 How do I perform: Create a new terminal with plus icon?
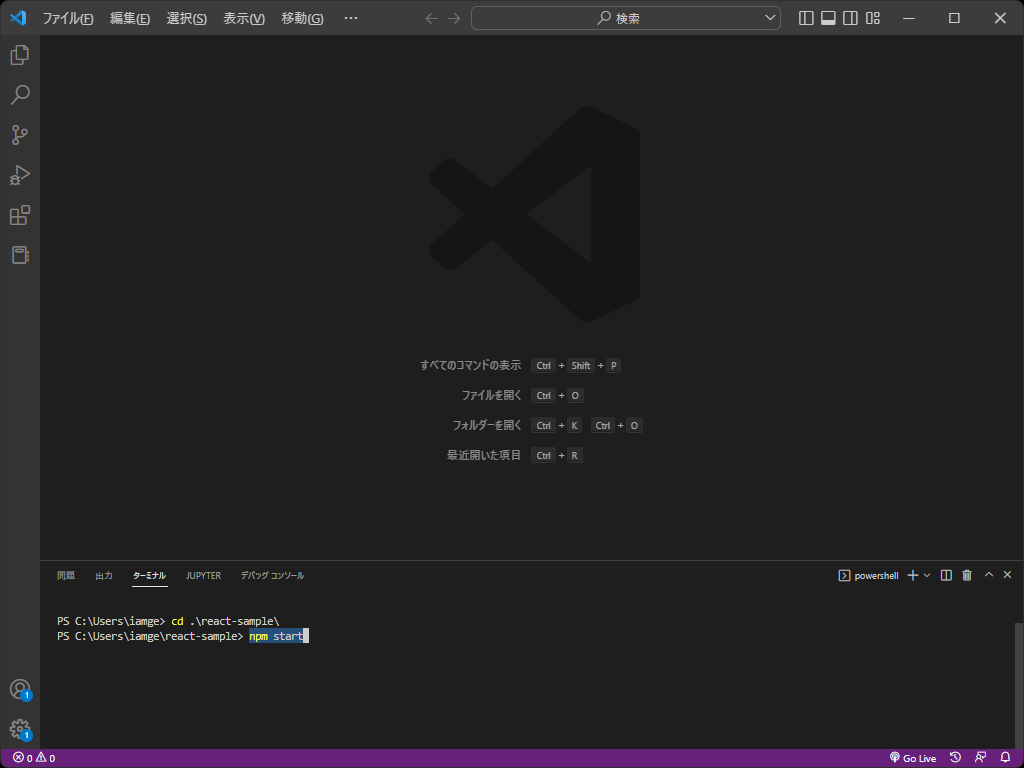pos(913,575)
